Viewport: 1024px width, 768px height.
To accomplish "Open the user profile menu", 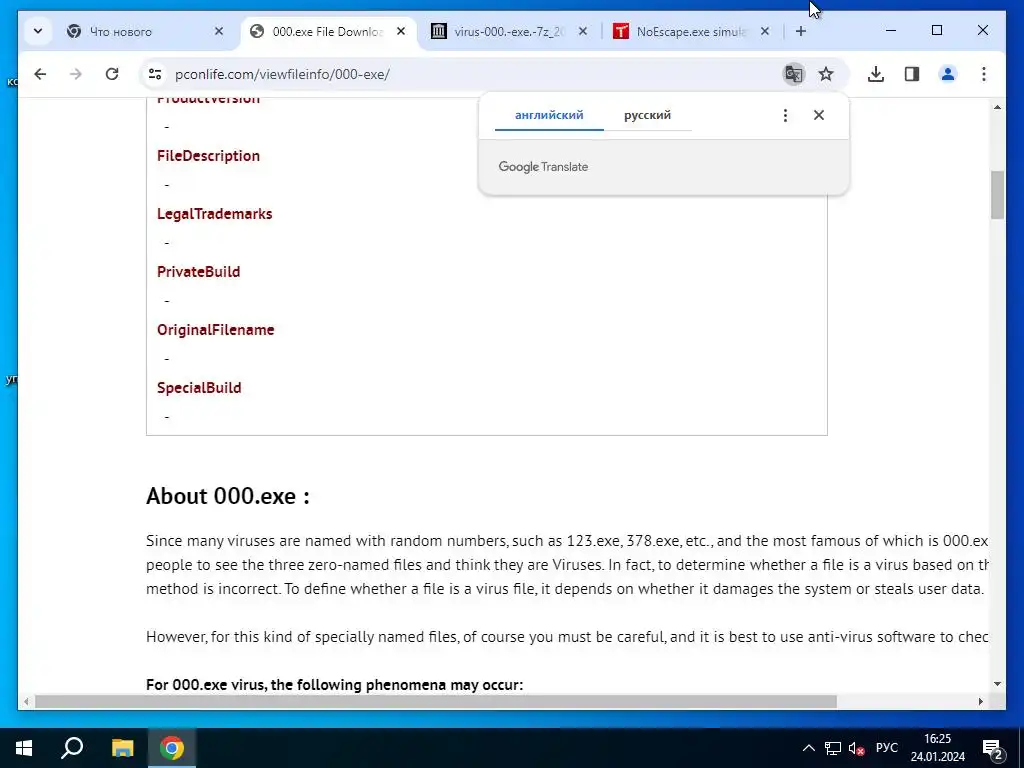I will click(948, 74).
